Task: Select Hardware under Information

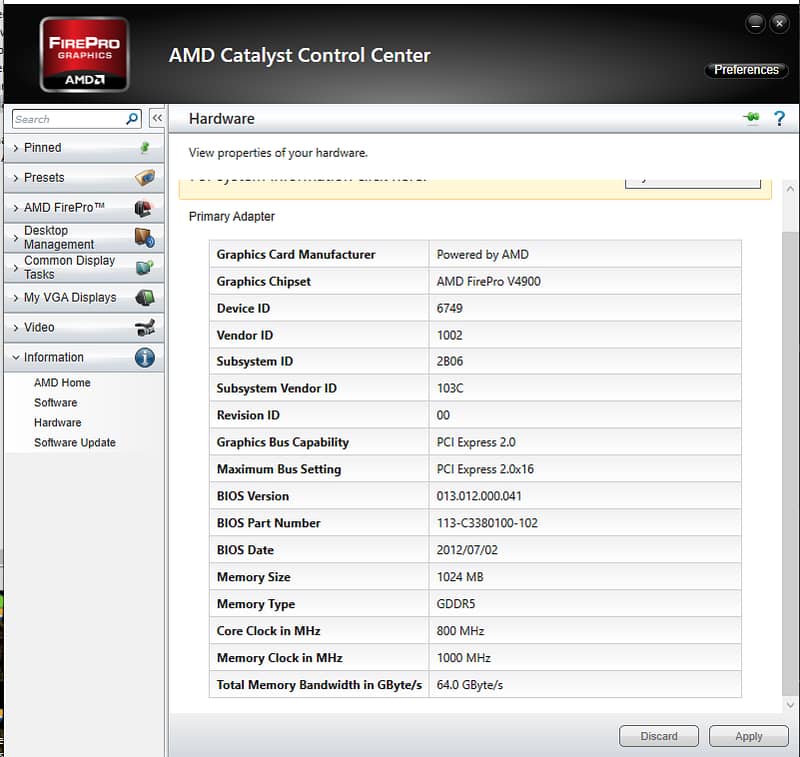Action: click(58, 422)
